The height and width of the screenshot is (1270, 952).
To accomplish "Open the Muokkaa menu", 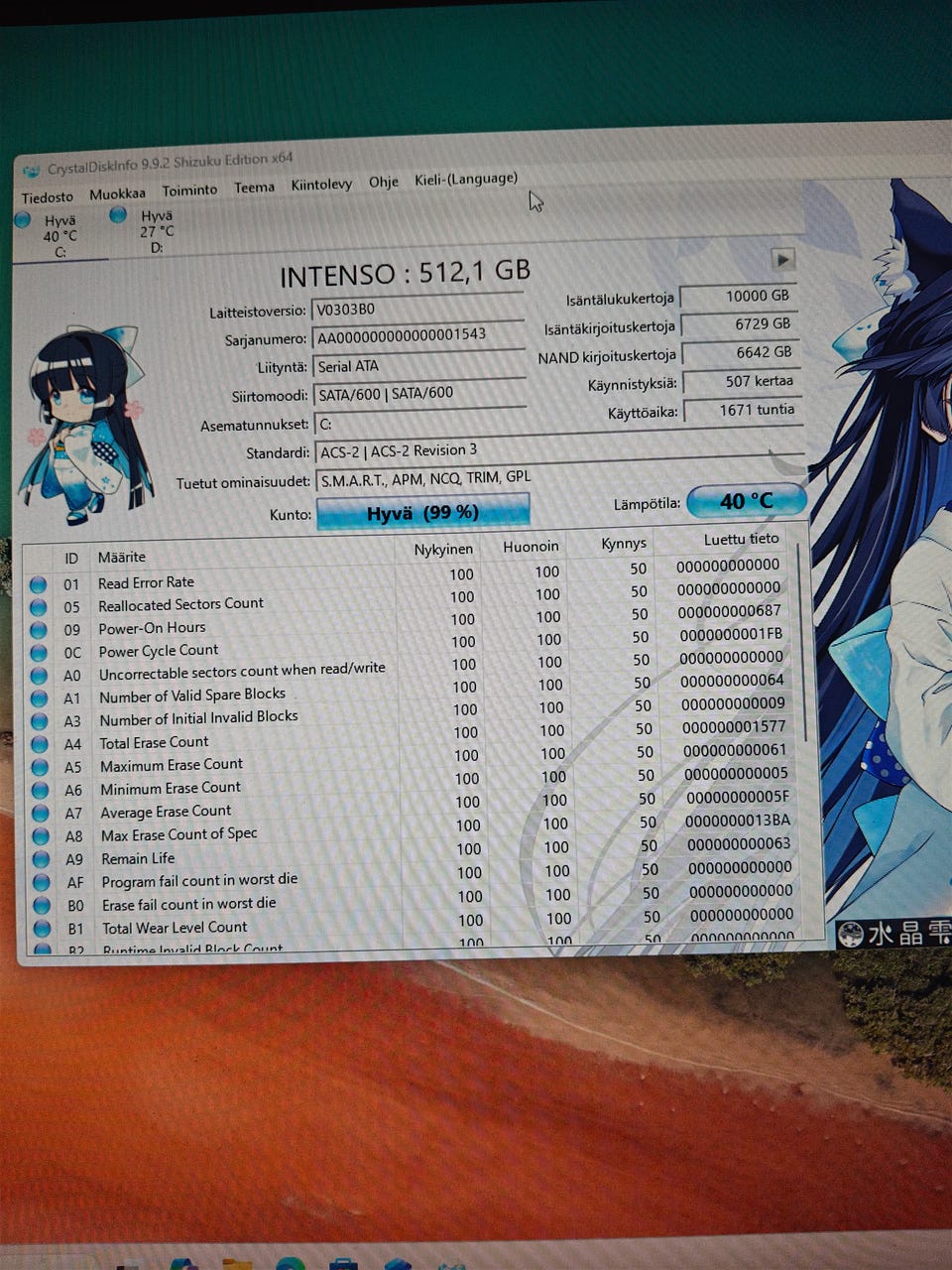I will pos(117,193).
